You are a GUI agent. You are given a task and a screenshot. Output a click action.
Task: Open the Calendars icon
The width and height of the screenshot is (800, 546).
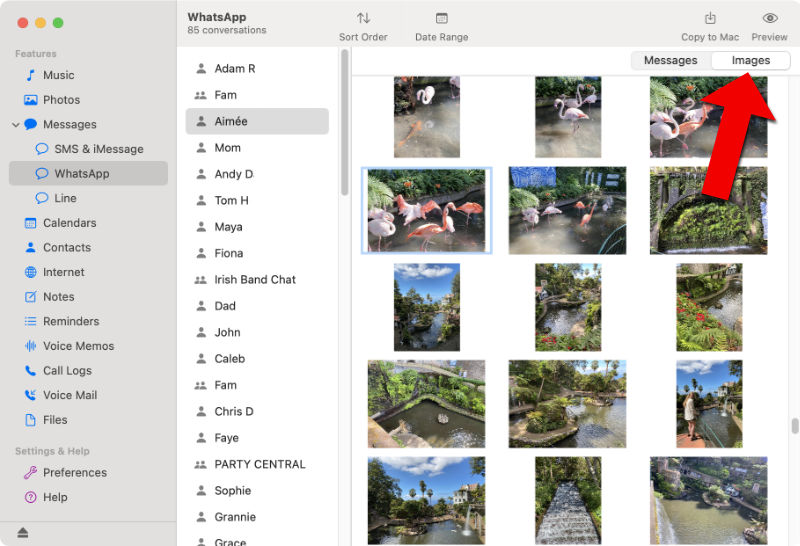tap(31, 223)
